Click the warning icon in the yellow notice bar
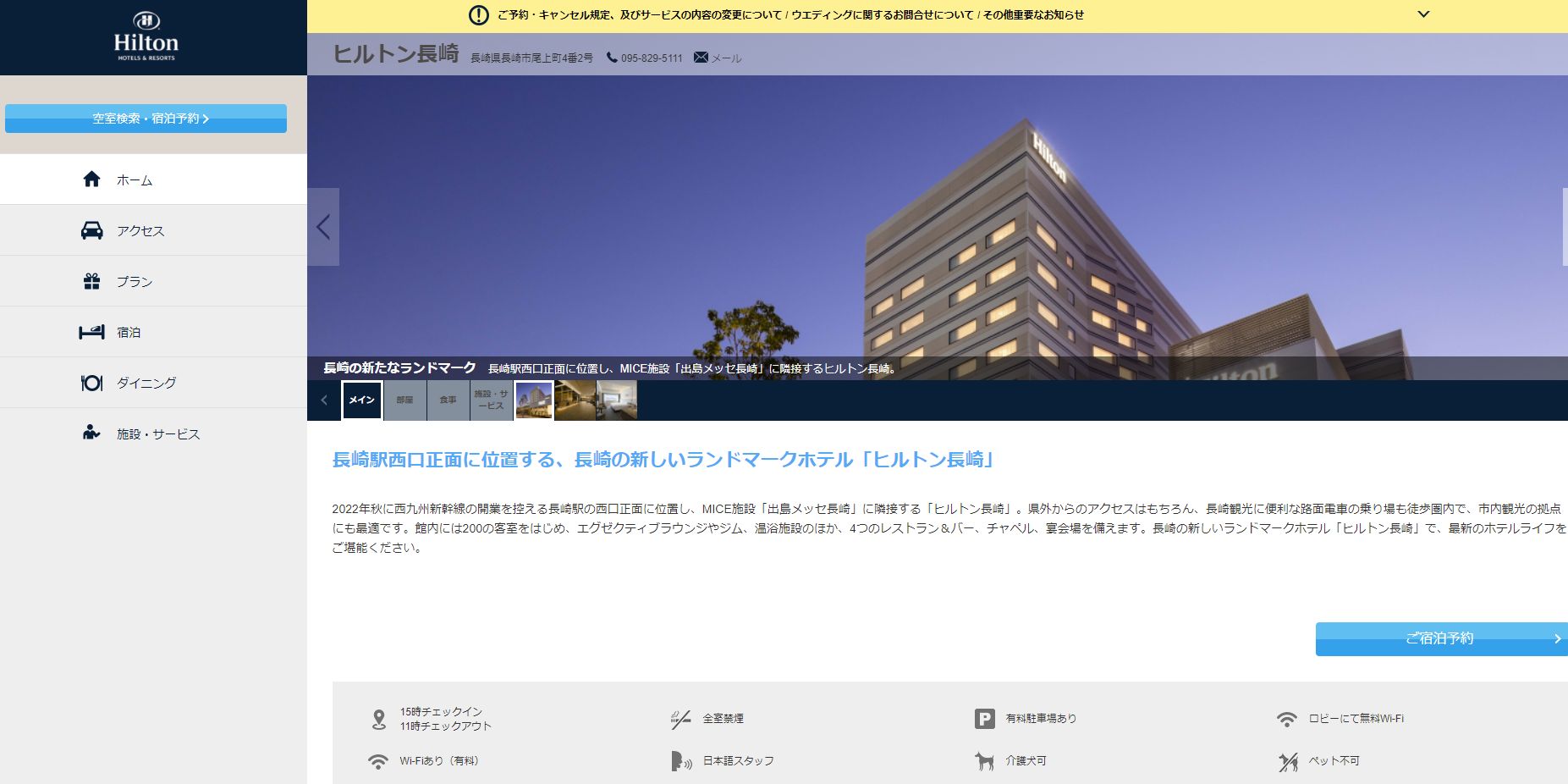 (x=479, y=15)
